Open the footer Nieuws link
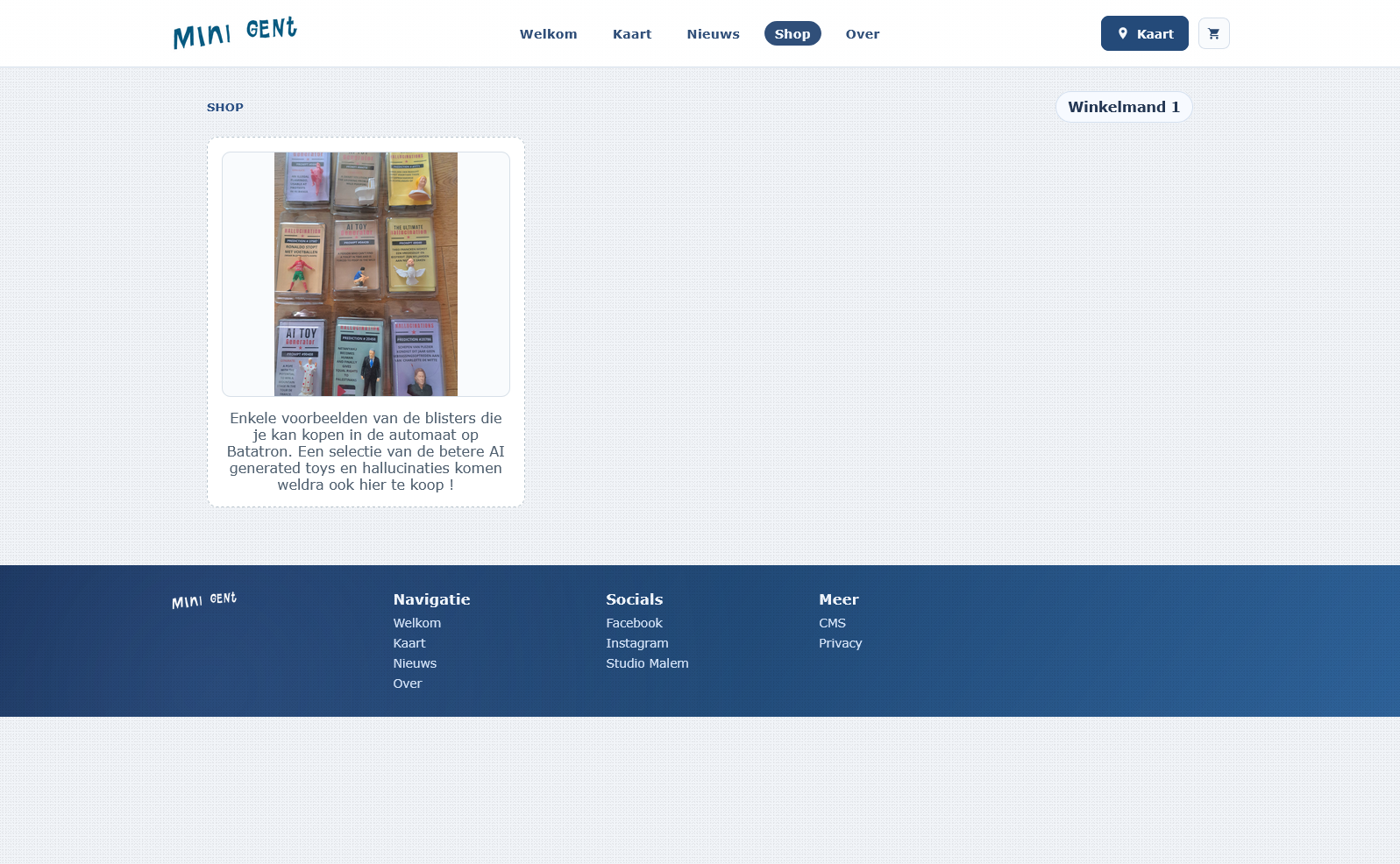Screen dimensions: 1400x864 (415, 663)
